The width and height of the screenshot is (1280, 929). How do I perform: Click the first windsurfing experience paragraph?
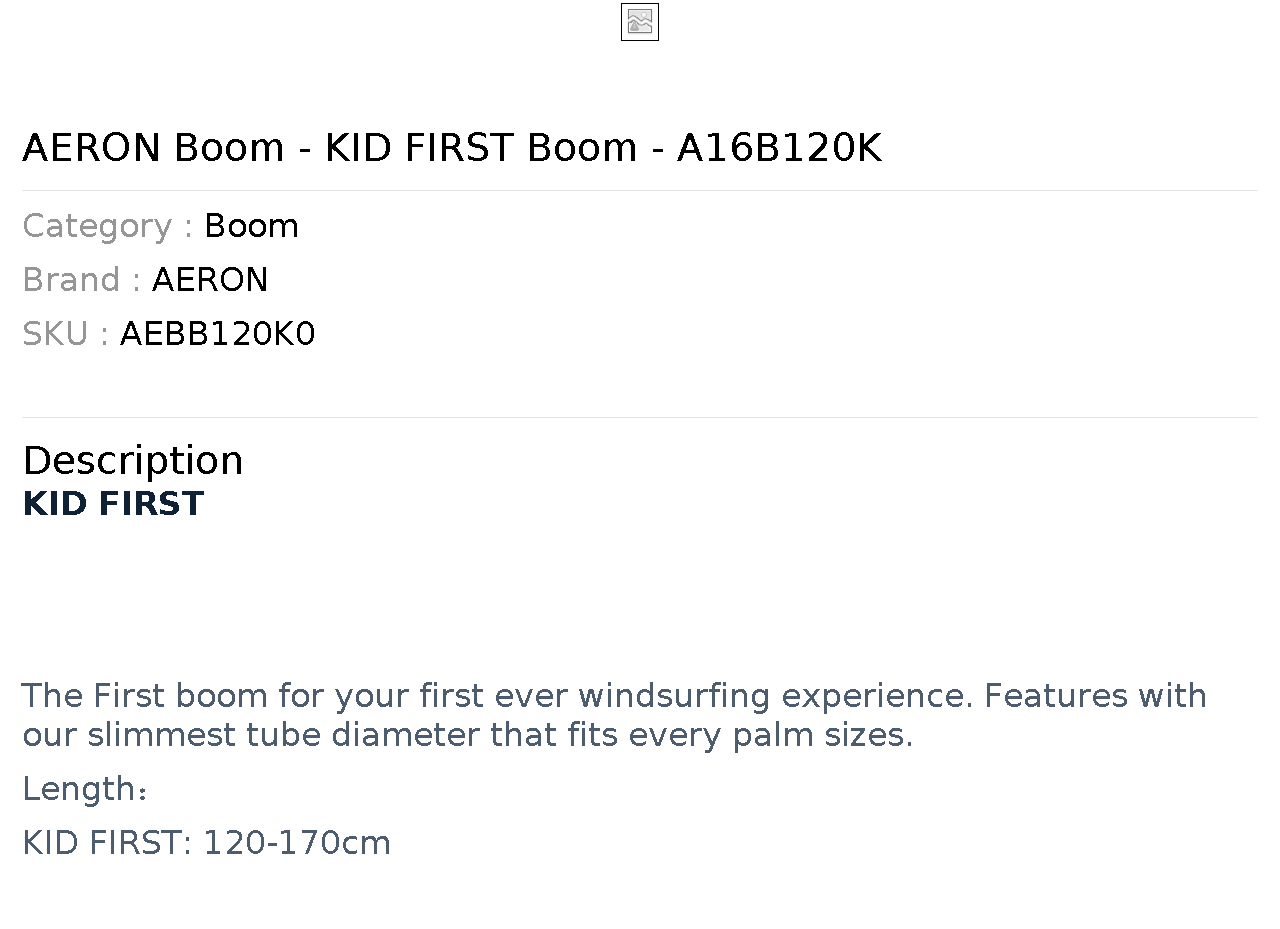click(x=614, y=715)
